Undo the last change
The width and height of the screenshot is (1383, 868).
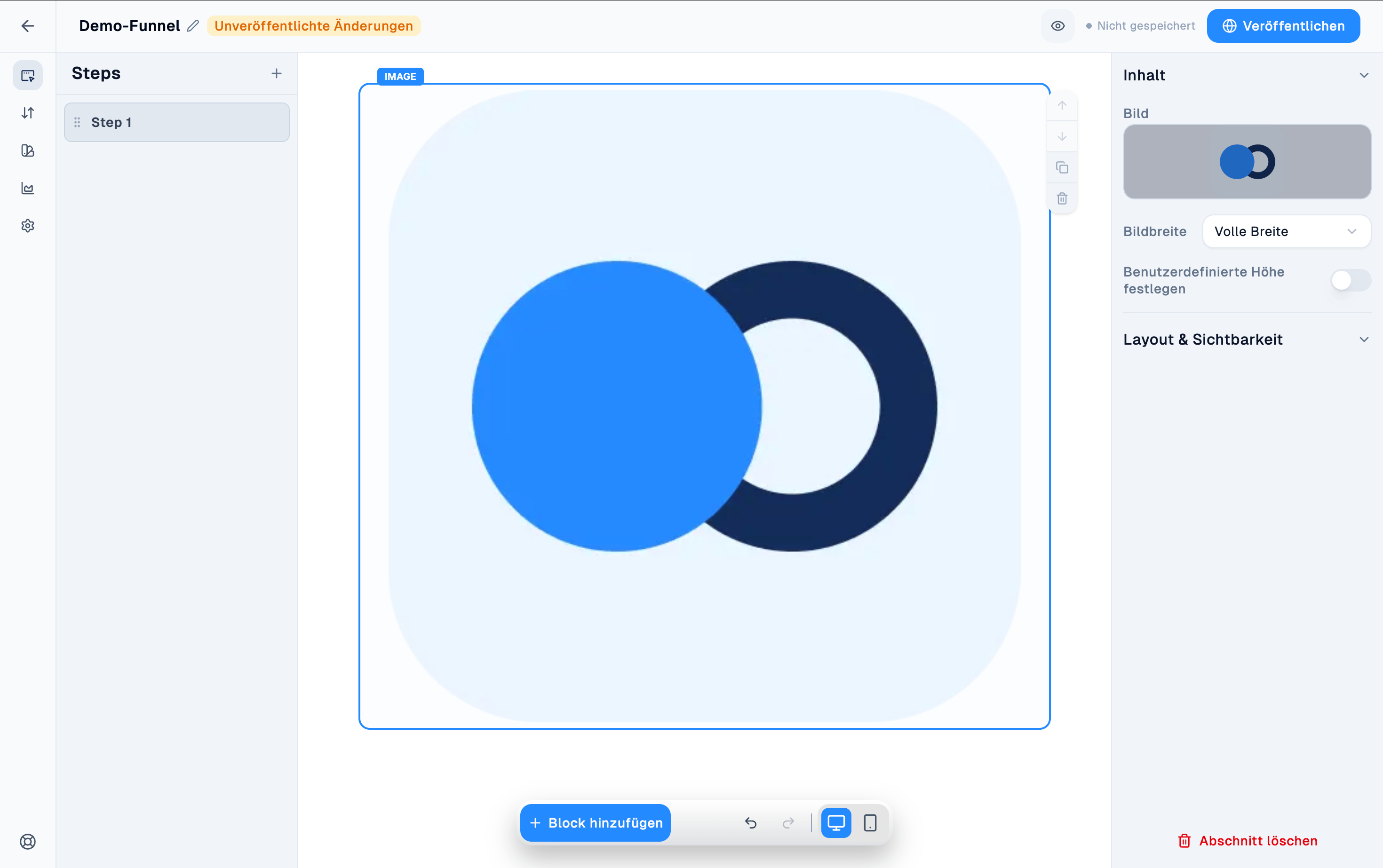(x=751, y=823)
